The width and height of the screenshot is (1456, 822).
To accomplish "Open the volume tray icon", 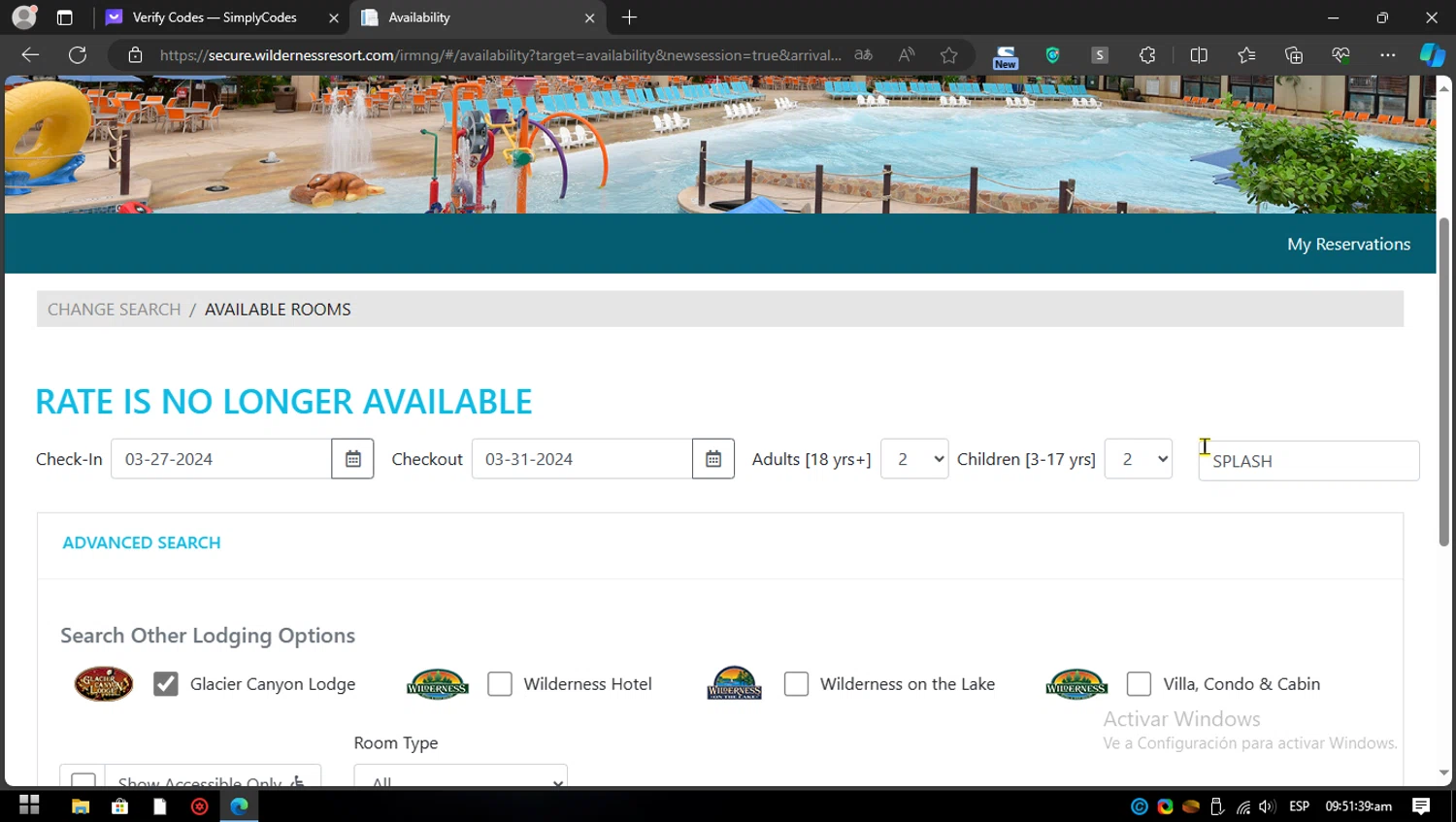I will [1267, 806].
